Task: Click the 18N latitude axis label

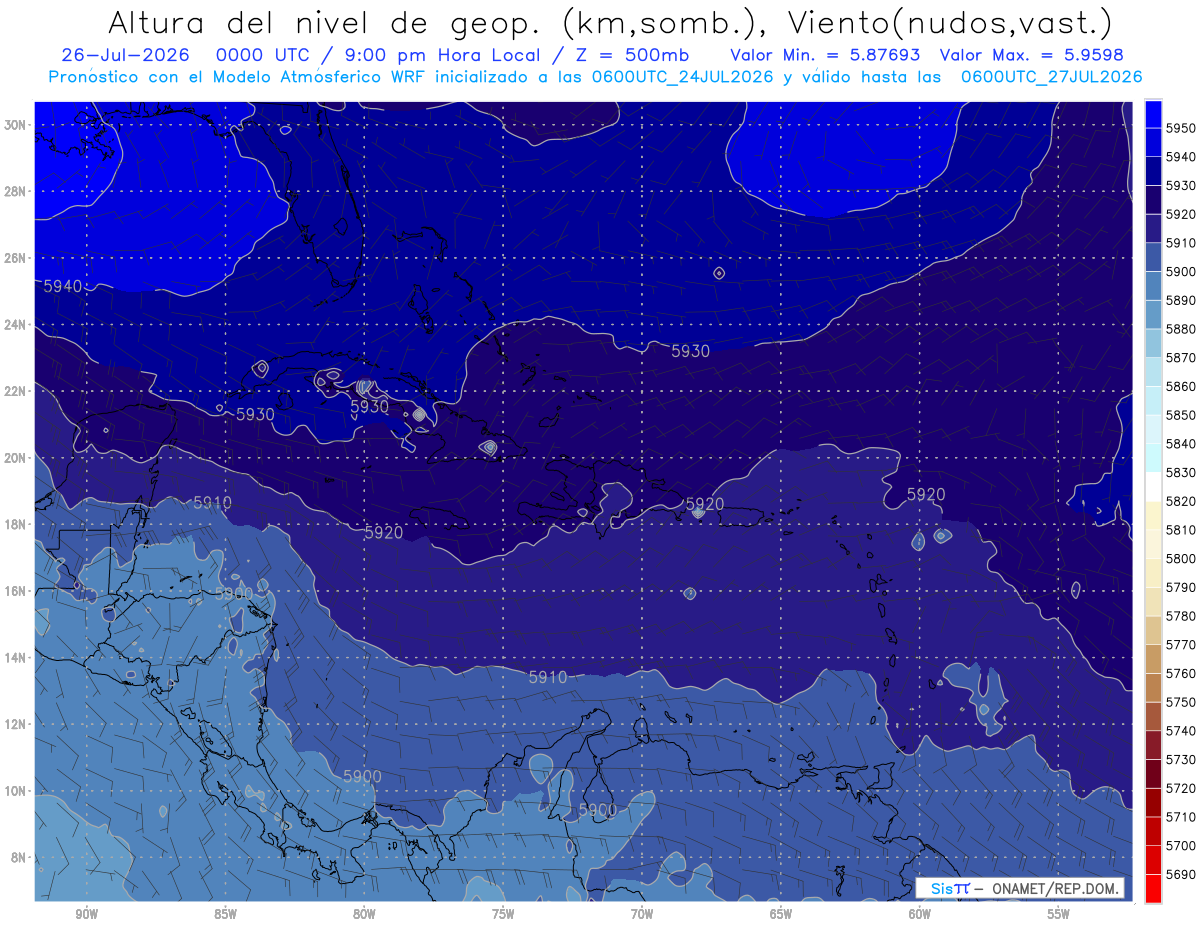Action: coord(15,524)
